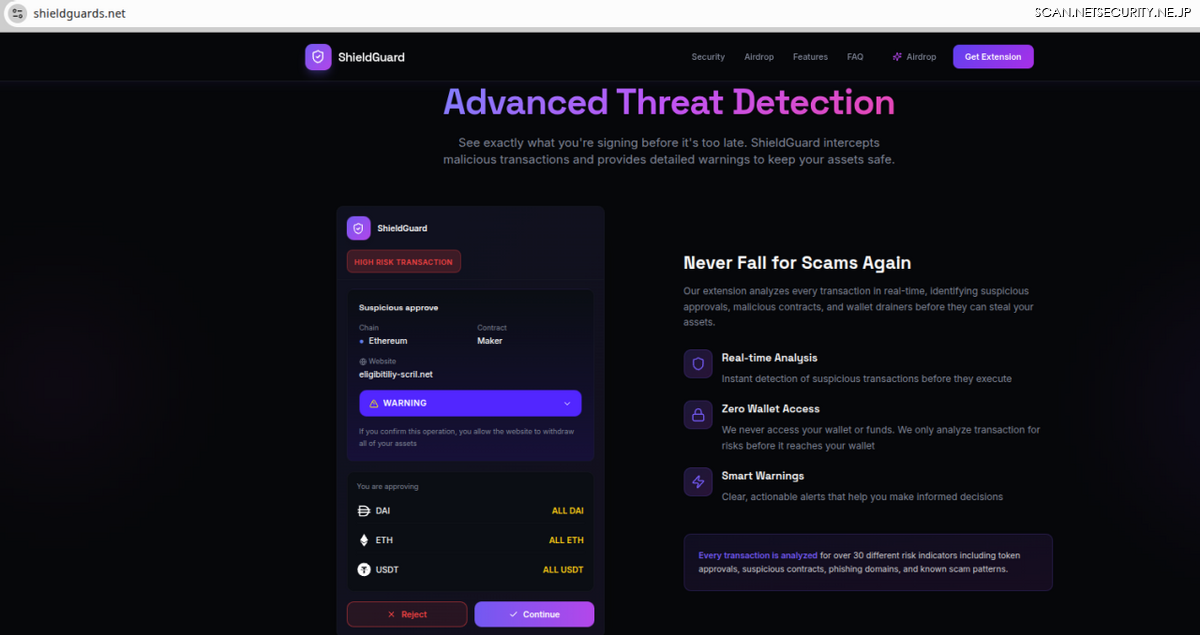
Task: Click the shieldguards.net address bar
Action: [80, 14]
